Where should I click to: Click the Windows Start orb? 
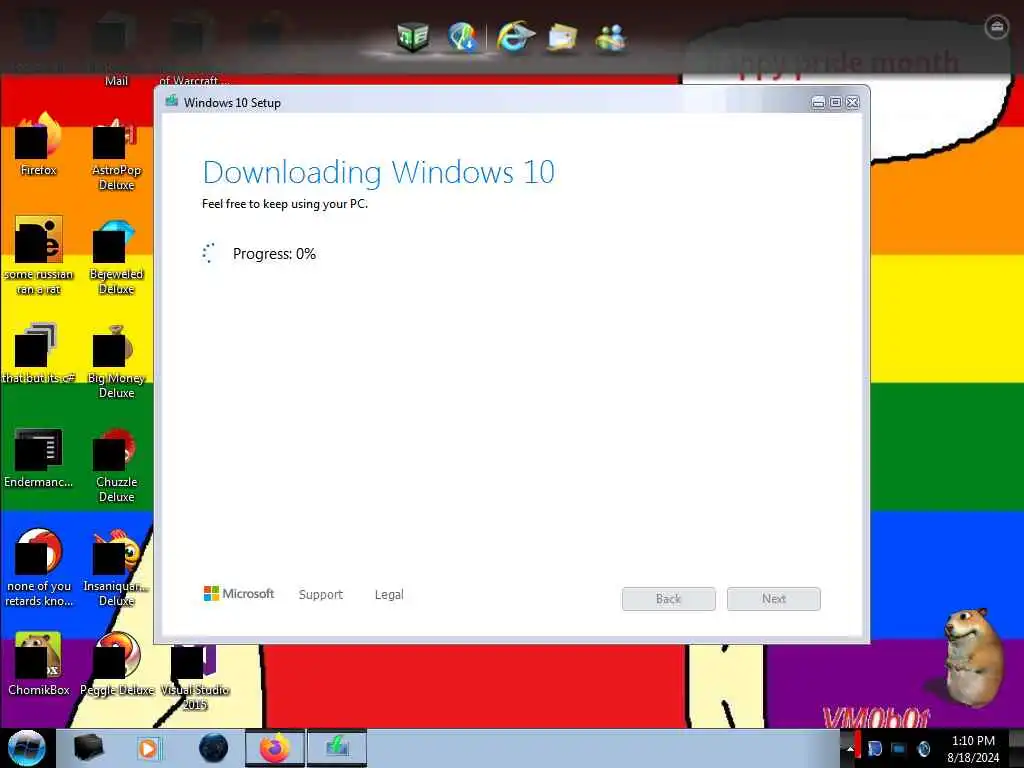(x=27, y=748)
